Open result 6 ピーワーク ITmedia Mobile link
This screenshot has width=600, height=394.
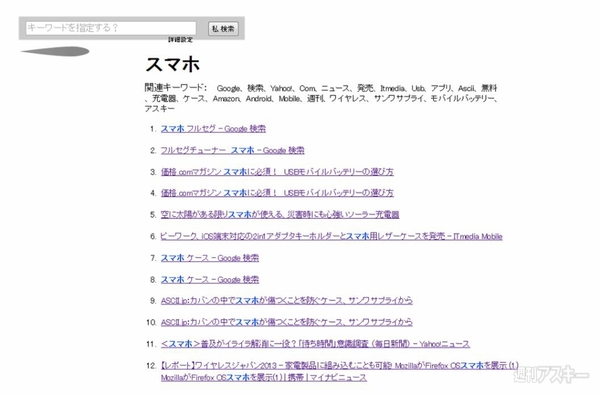[x=331, y=236]
